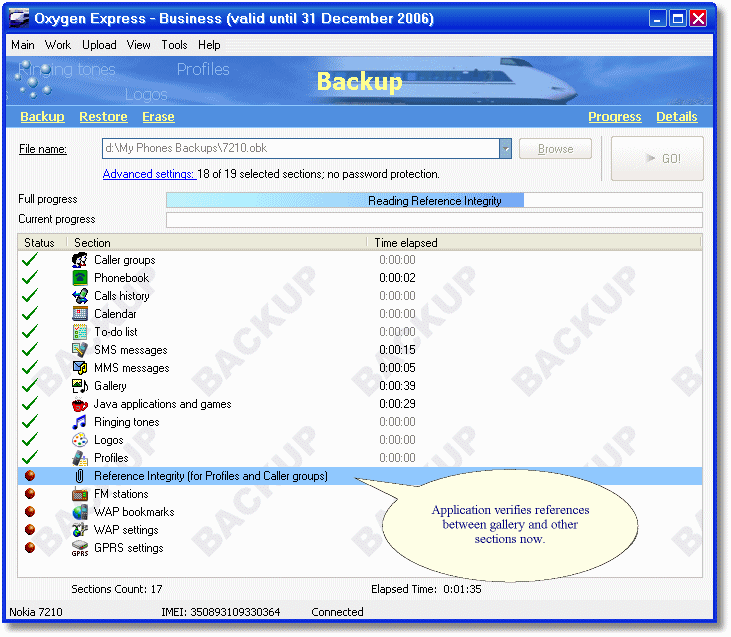Click the backup file name input field

[301, 149]
